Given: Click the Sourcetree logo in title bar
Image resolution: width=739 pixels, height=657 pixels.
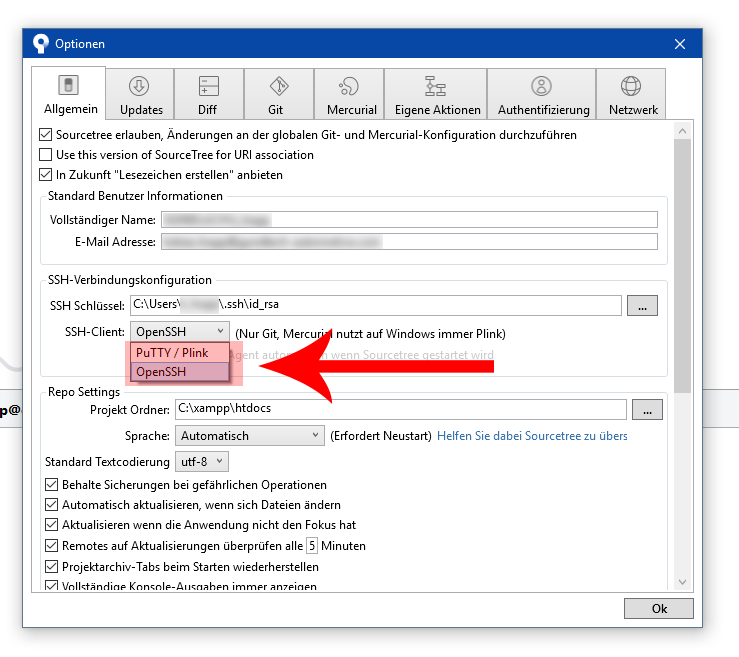Looking at the screenshot, I should point(41,44).
